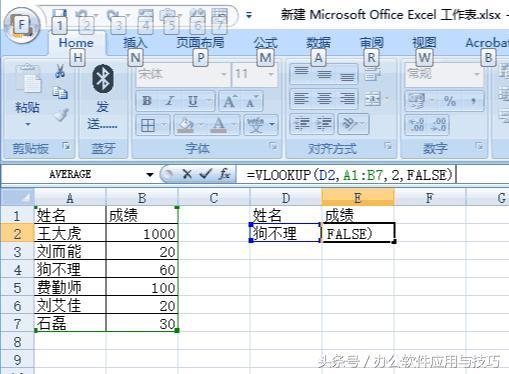
Task: Click the Borders grid icon
Action: (148, 125)
